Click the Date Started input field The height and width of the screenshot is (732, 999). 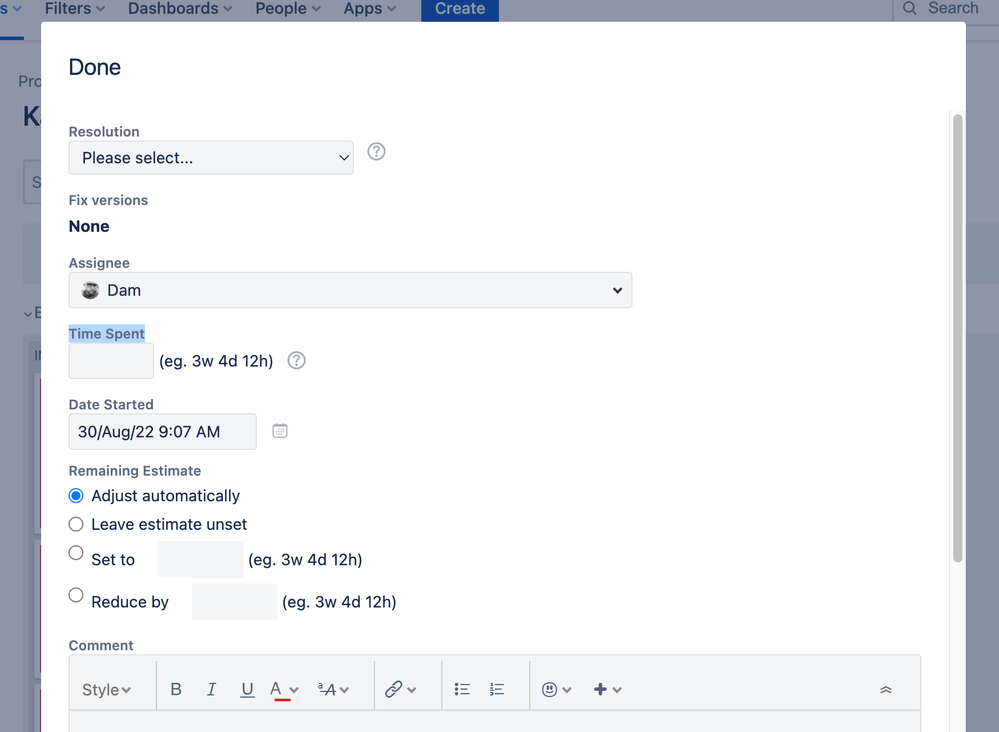point(162,431)
